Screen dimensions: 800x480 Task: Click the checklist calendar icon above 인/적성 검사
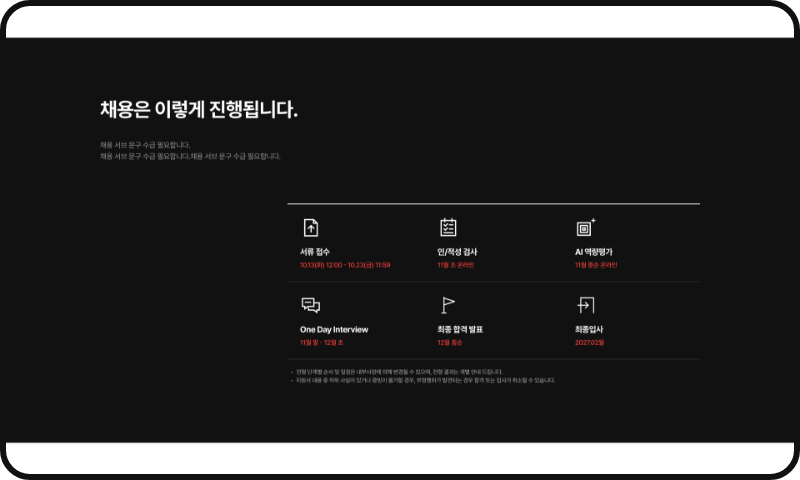pos(448,227)
